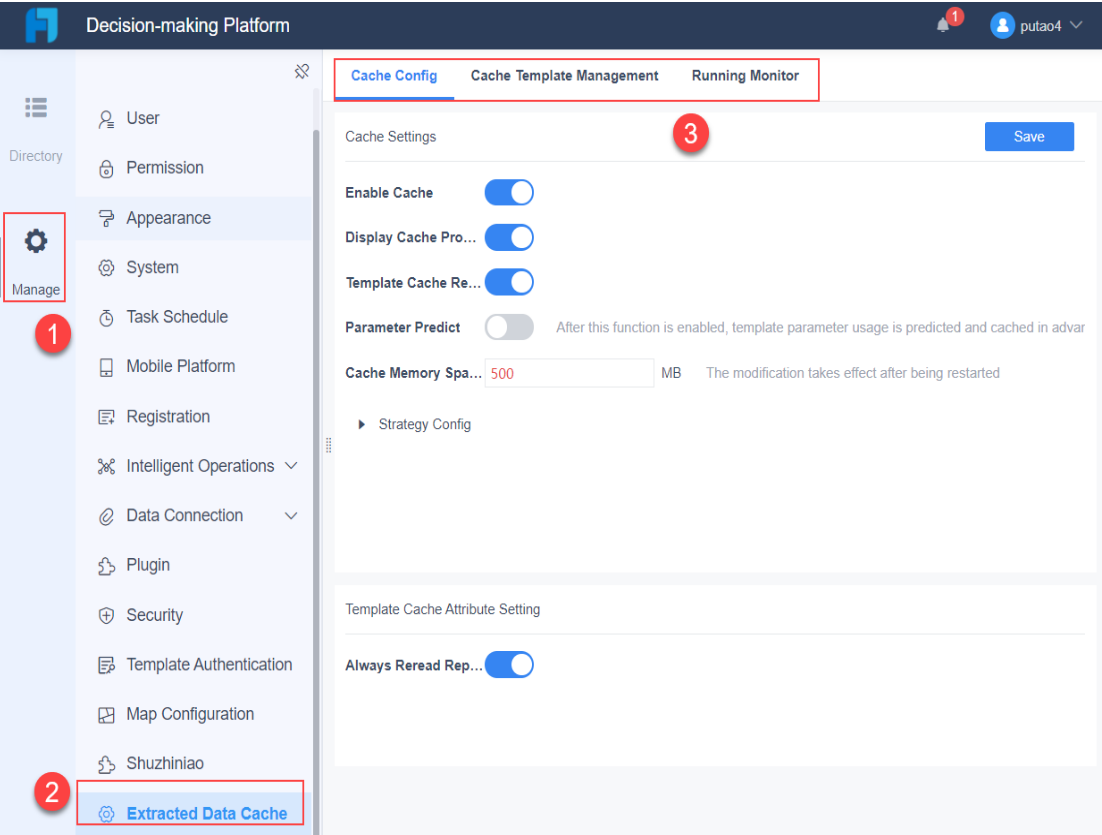Image resolution: width=1102 pixels, height=835 pixels.
Task: Switch to the Running Monitor tab
Action: (x=745, y=75)
